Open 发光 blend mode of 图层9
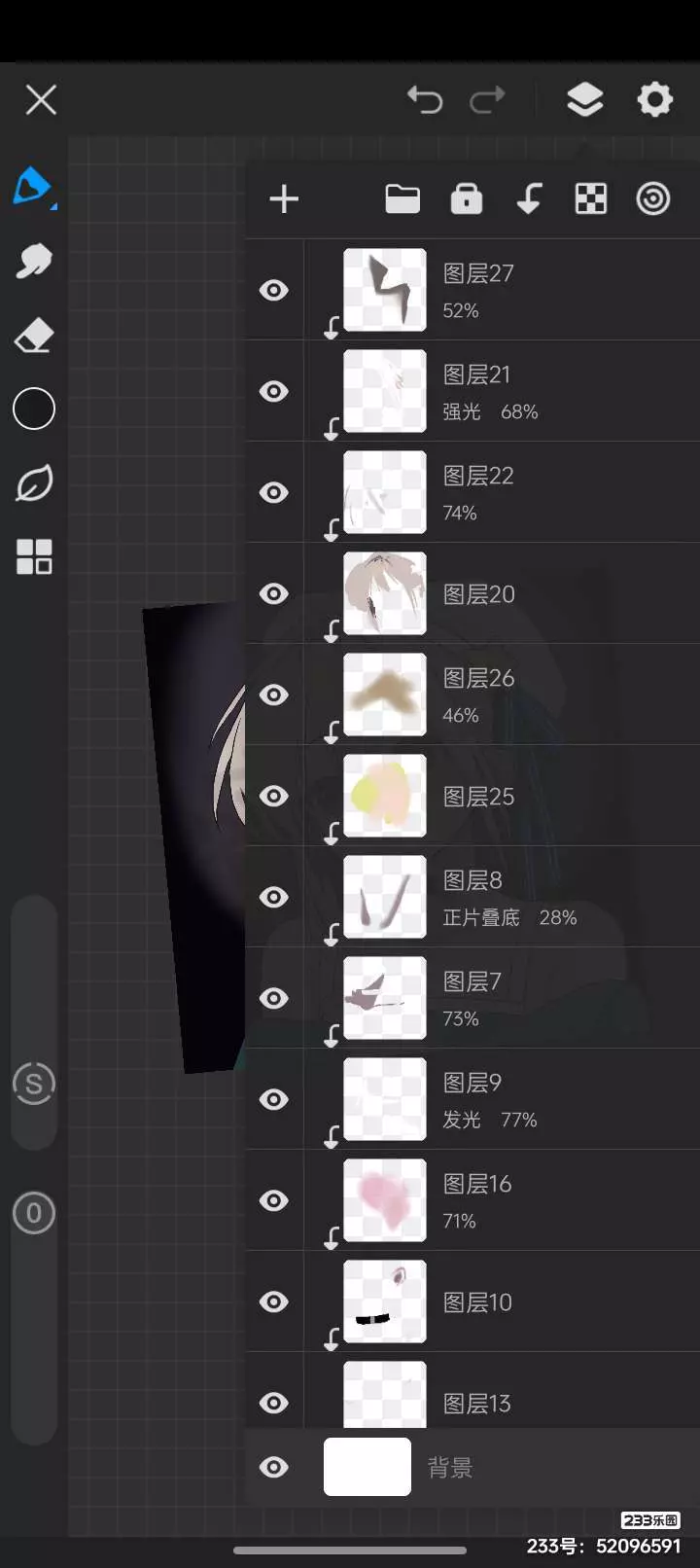This screenshot has width=700, height=1568. (x=462, y=1121)
